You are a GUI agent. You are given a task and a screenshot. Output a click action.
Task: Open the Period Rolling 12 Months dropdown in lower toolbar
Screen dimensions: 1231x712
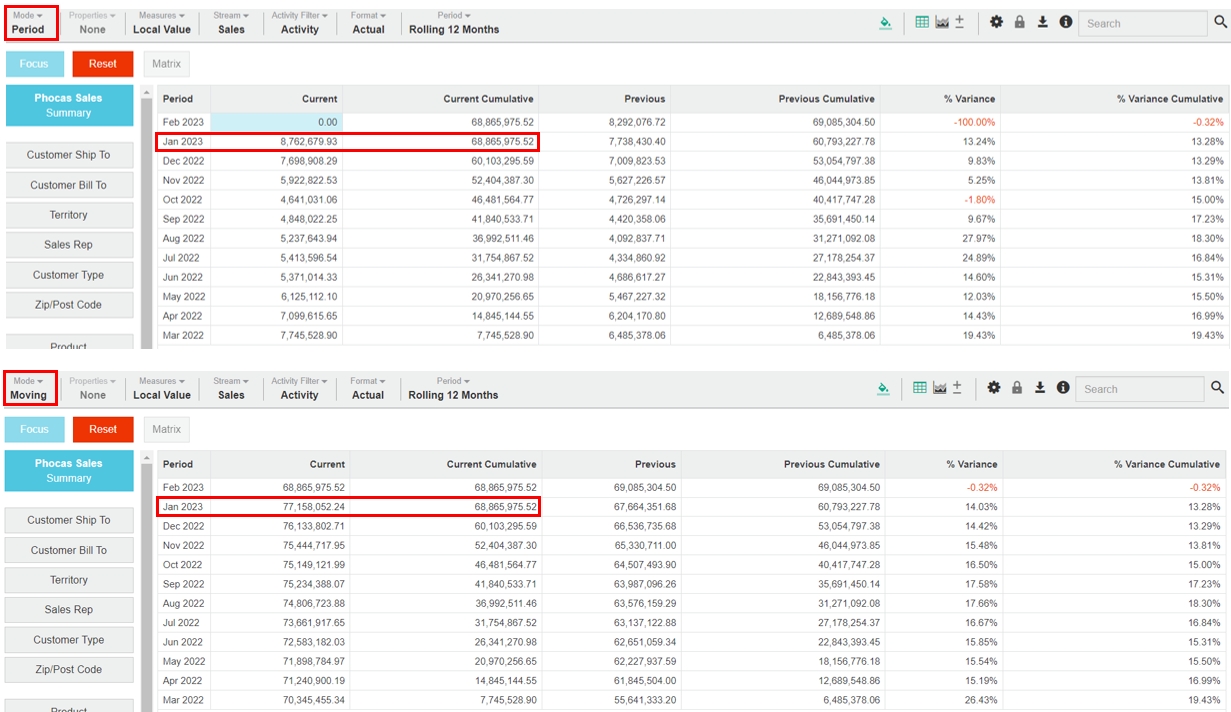pos(453,388)
